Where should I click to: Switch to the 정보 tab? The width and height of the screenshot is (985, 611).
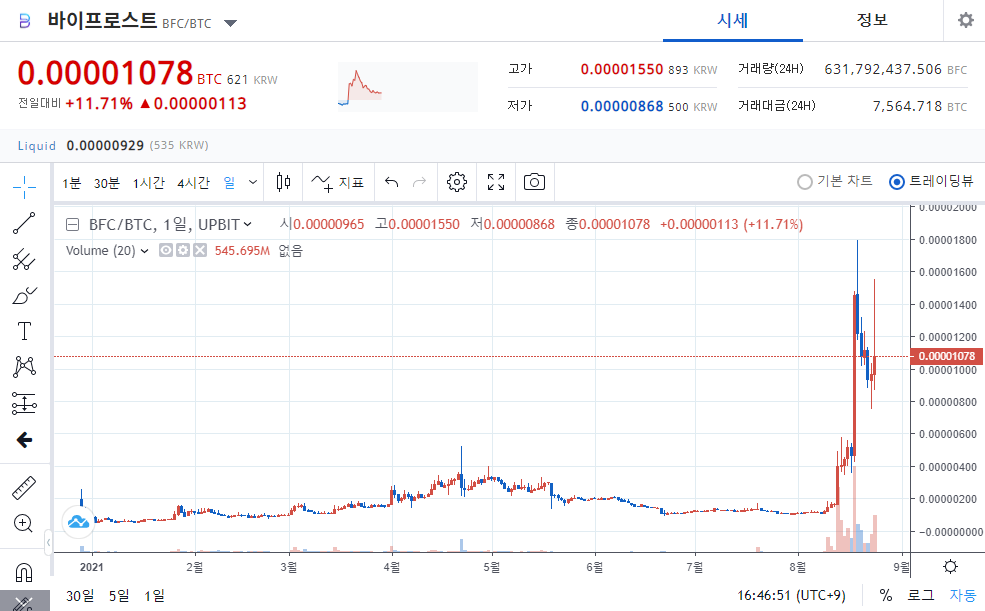[872, 21]
